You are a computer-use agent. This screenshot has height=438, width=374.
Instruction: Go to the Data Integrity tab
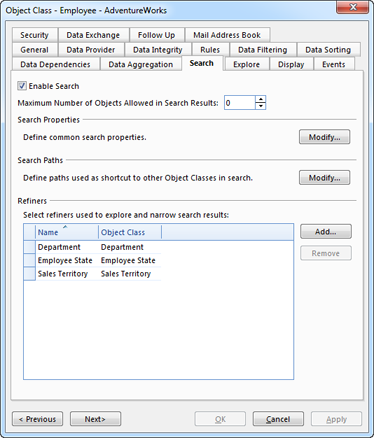(x=158, y=50)
